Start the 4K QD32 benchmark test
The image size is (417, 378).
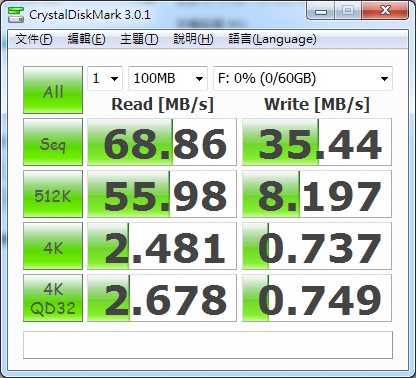pyautogui.click(x=53, y=298)
